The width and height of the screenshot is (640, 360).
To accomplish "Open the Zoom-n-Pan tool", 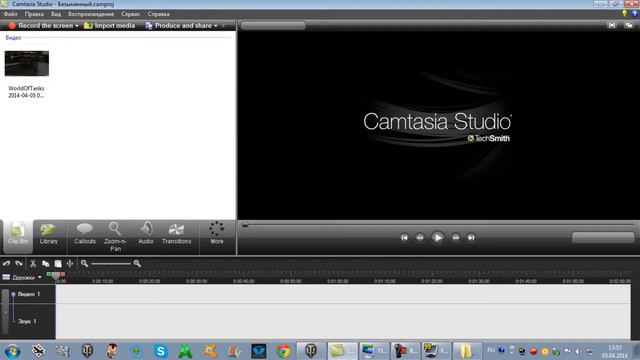I will (115, 236).
